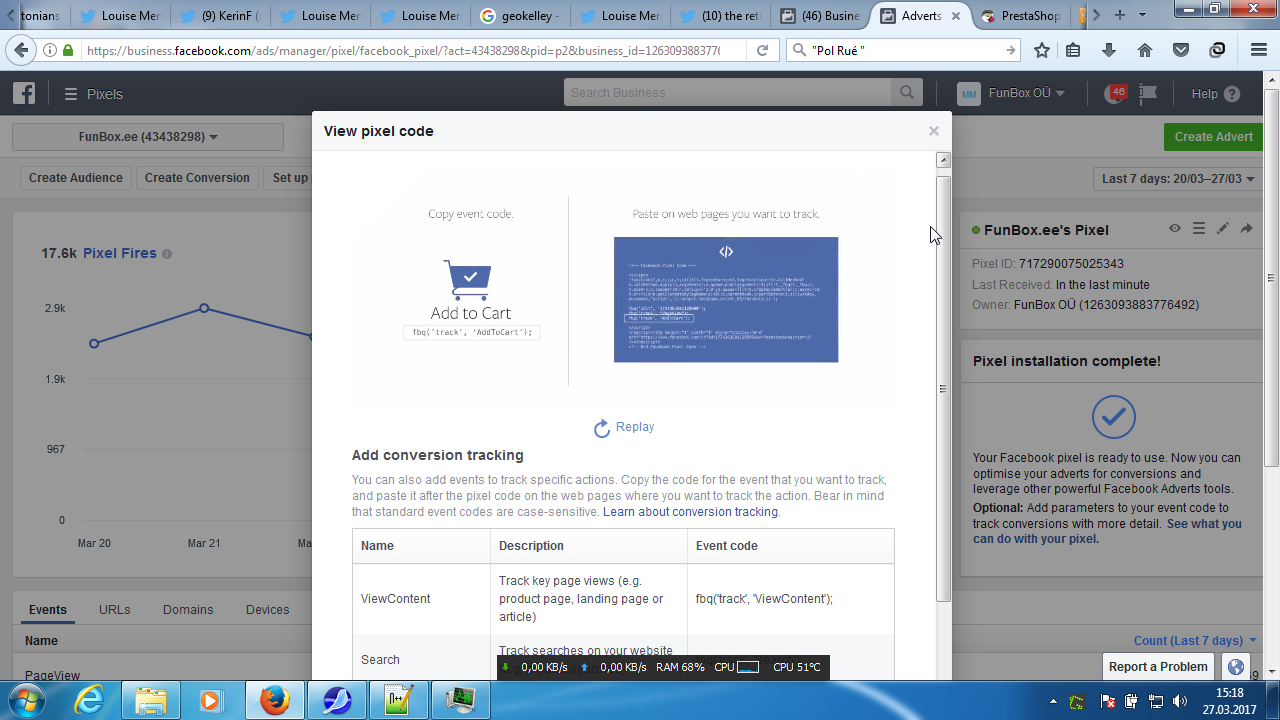Sort by Count (Last 7 days) dropdown

(x=1195, y=641)
